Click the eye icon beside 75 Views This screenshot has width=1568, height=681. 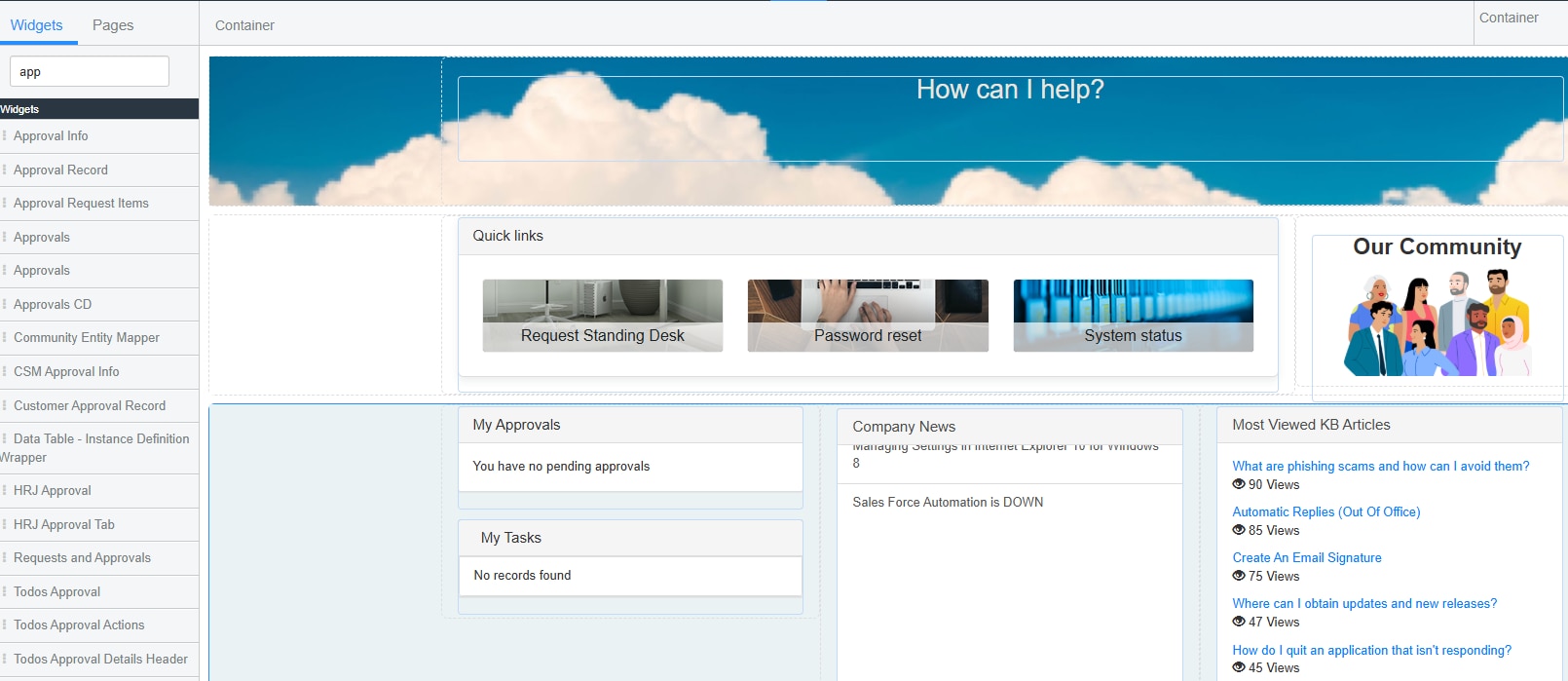1238,576
